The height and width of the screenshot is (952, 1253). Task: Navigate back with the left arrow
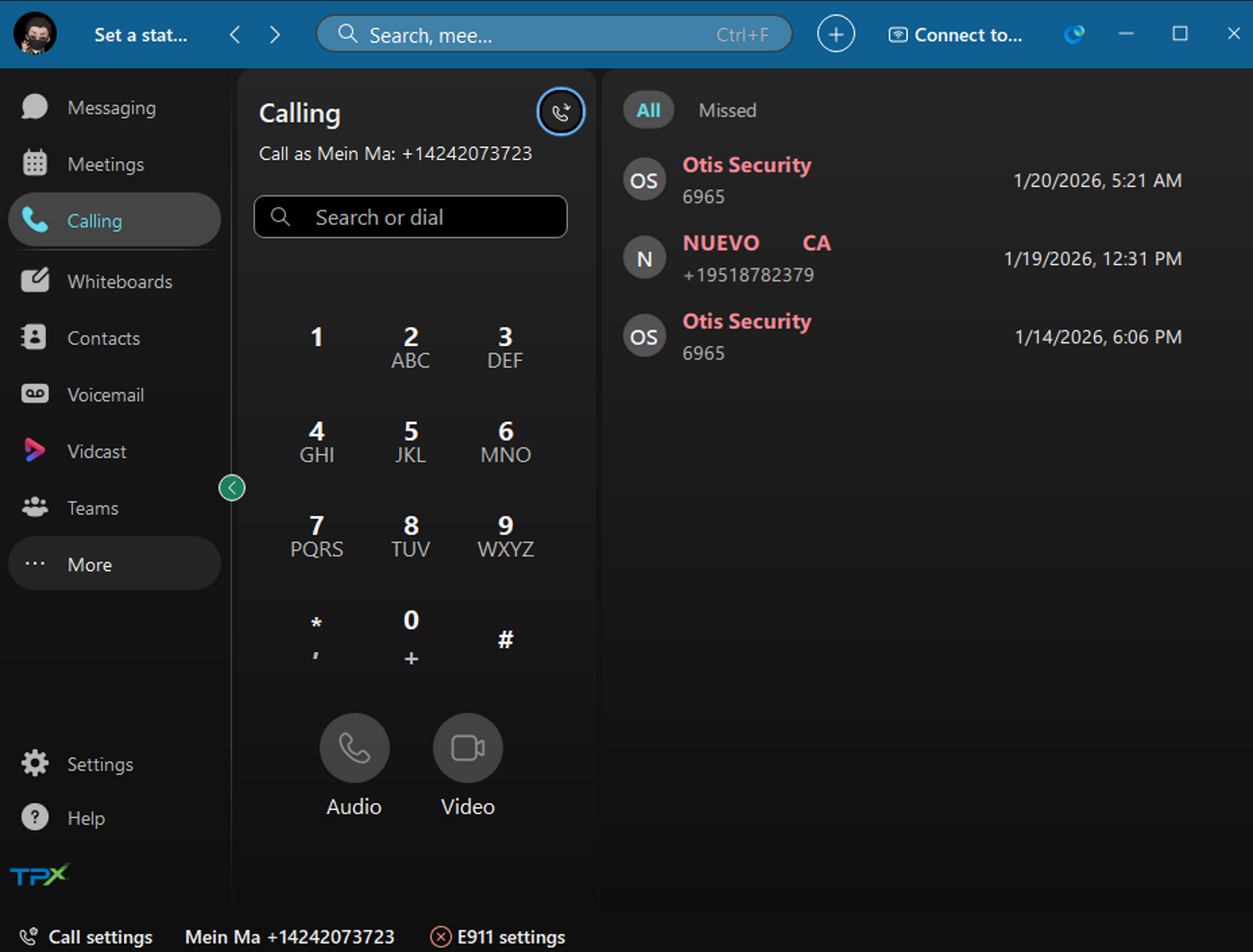click(x=235, y=35)
